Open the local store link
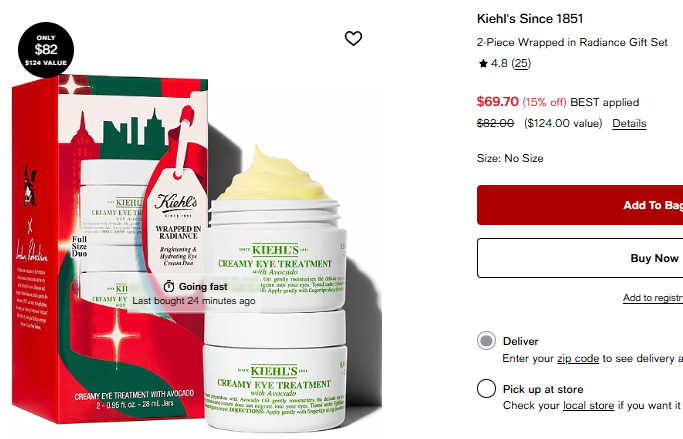The image size is (683, 439). (x=588, y=405)
